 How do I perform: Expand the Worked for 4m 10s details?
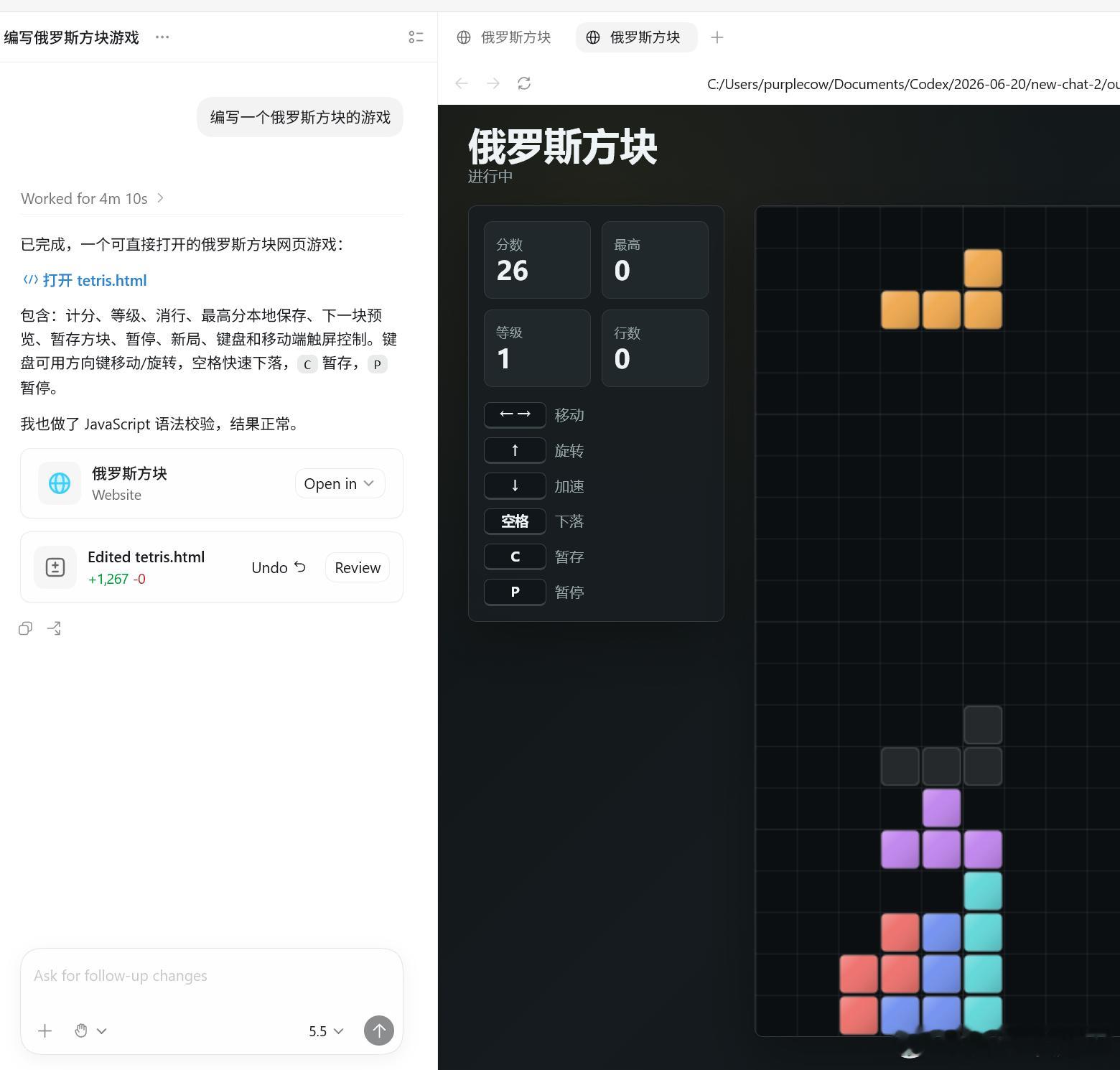(93, 198)
